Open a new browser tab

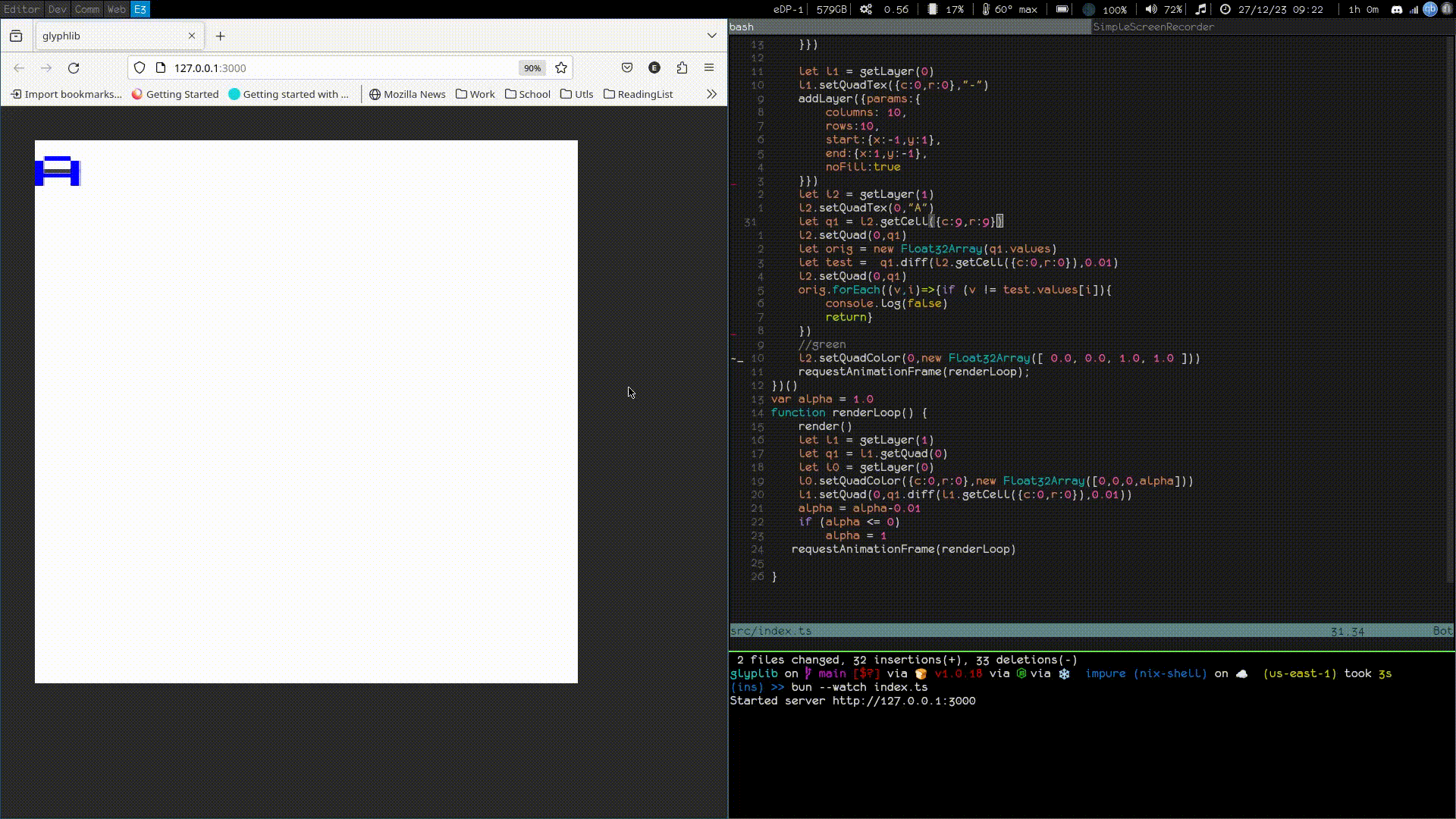(221, 36)
